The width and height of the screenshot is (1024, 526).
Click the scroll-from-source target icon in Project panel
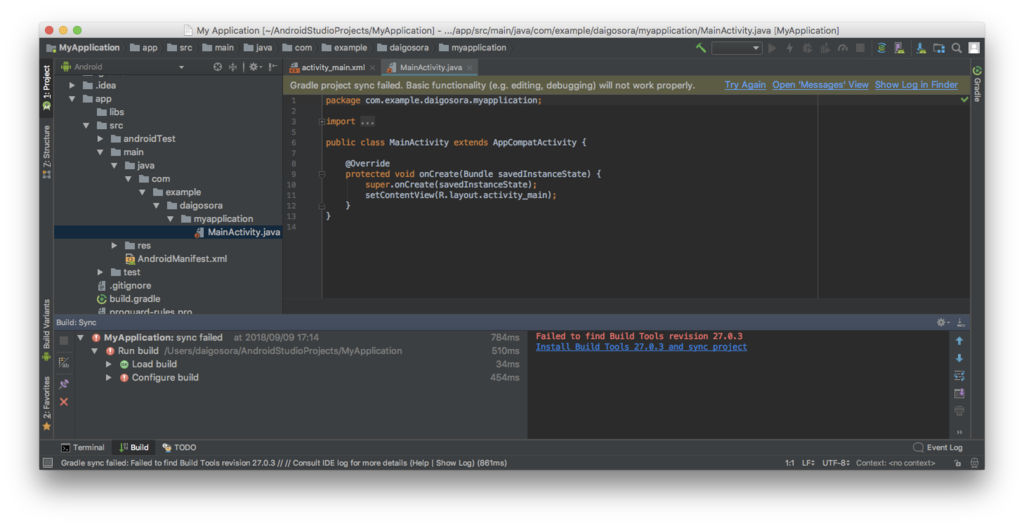(x=217, y=67)
